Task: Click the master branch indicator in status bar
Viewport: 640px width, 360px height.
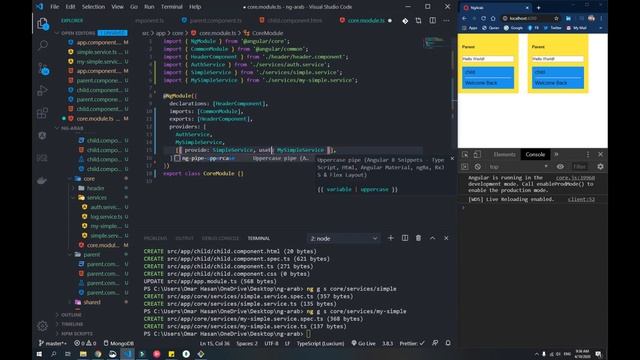Action: [52, 343]
